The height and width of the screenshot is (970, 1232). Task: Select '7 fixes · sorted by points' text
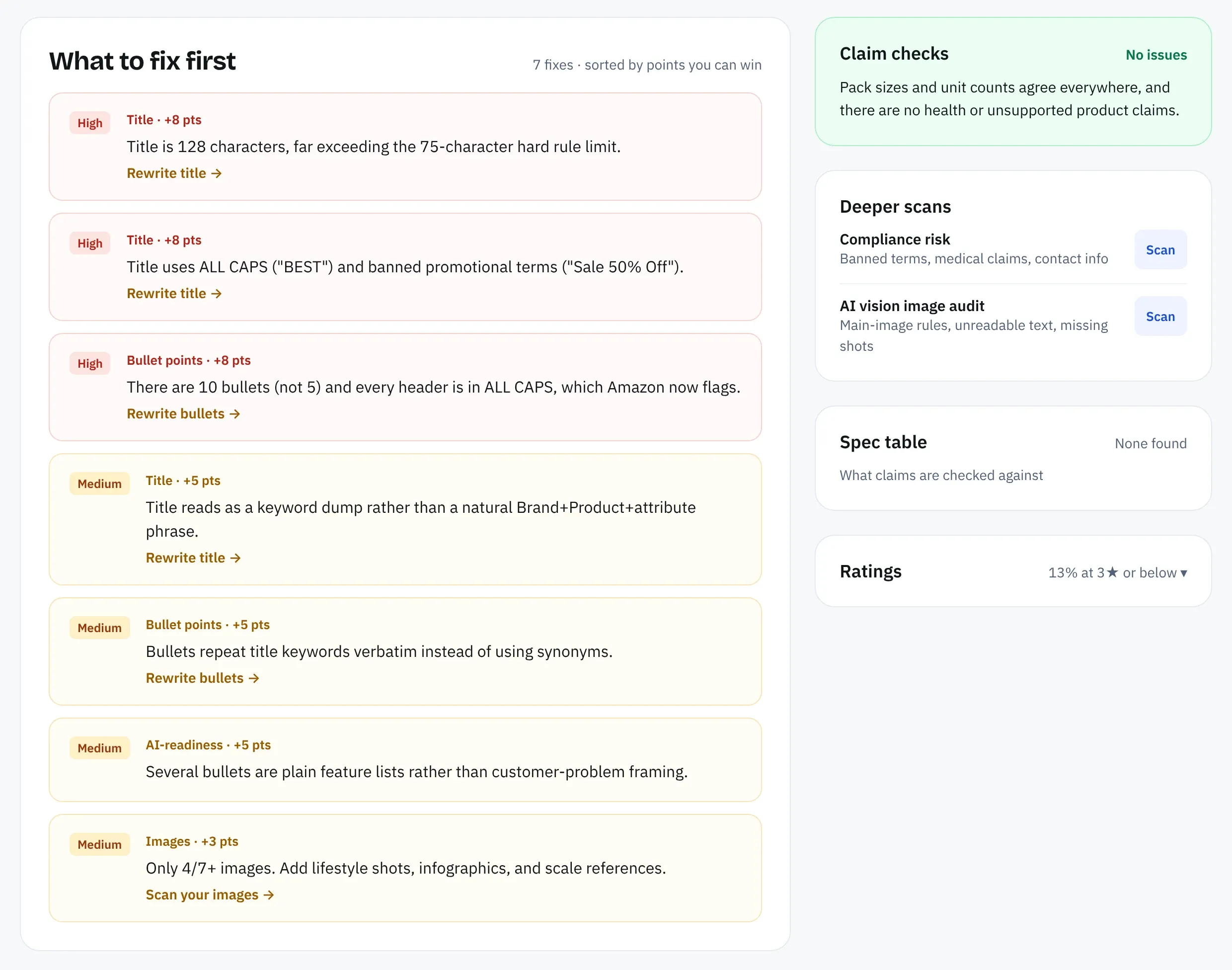tap(647, 65)
